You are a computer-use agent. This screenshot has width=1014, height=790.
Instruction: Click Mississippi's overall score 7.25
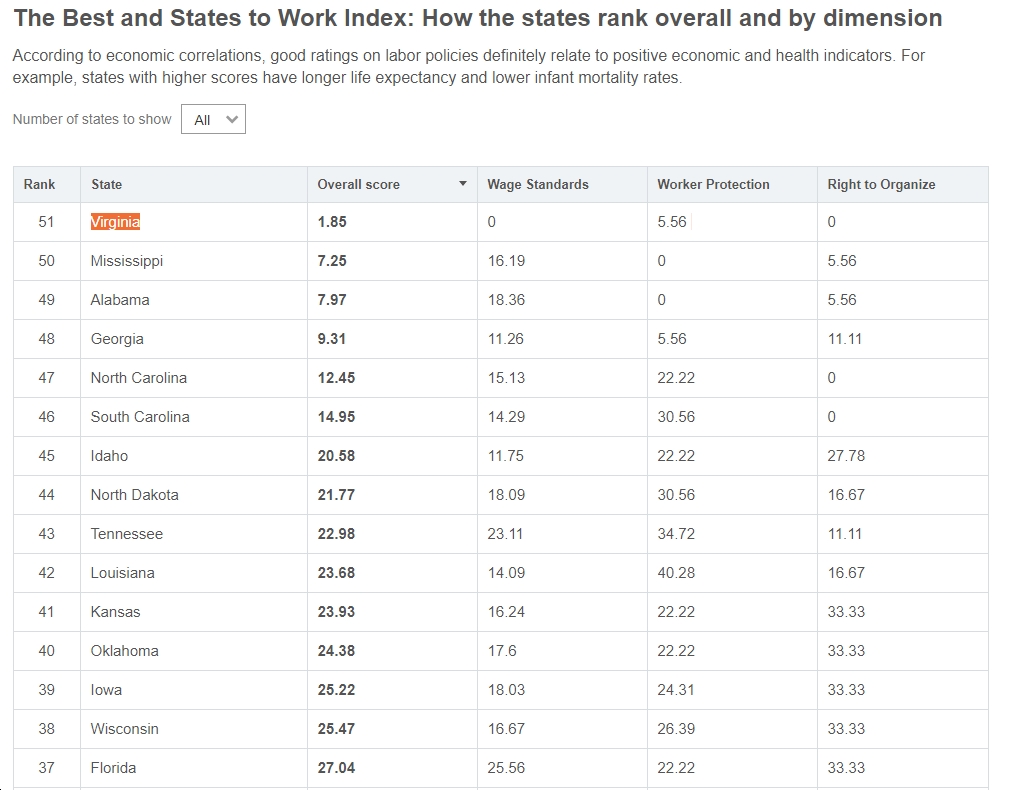click(332, 261)
